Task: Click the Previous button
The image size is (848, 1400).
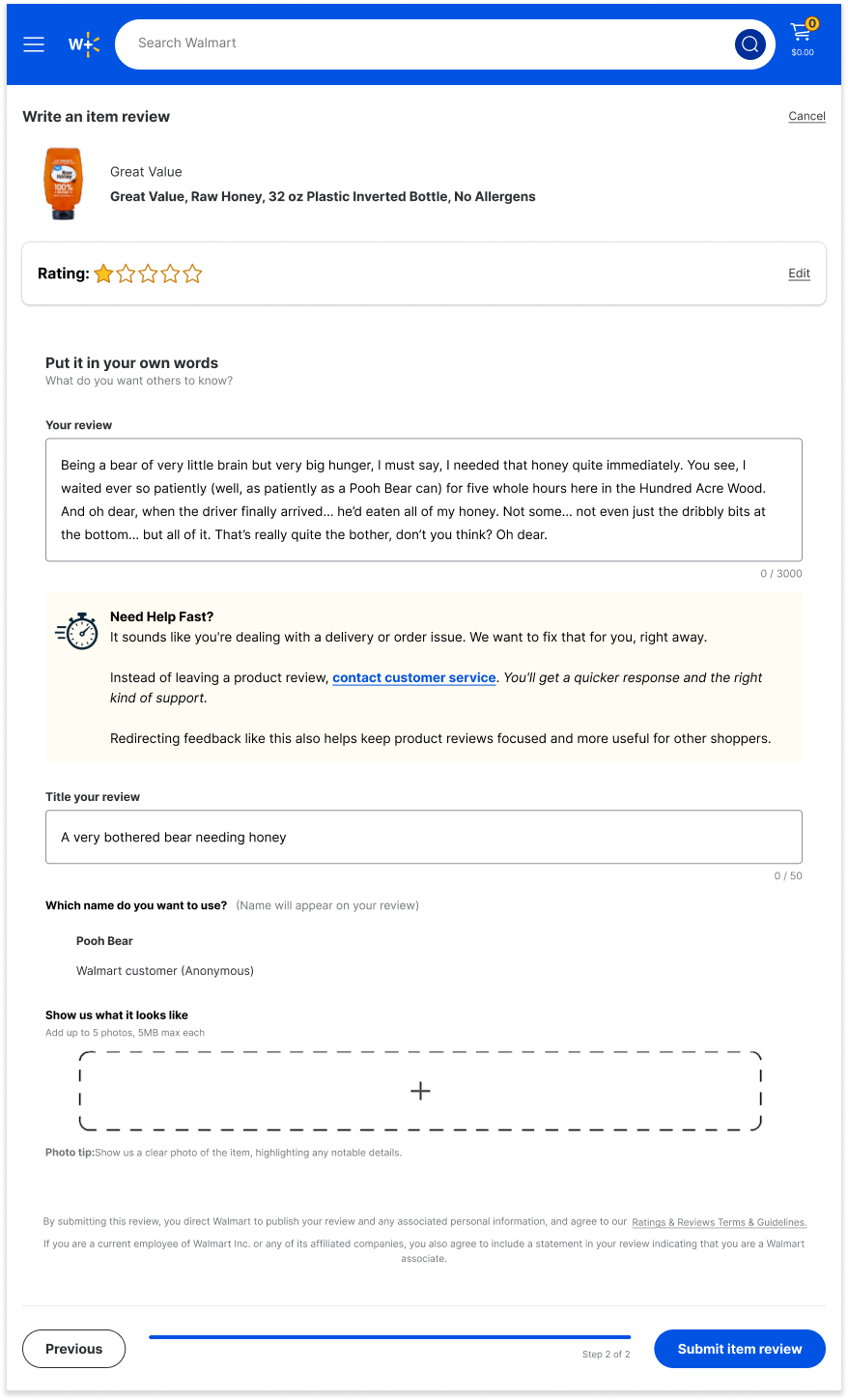Action: point(73,1349)
